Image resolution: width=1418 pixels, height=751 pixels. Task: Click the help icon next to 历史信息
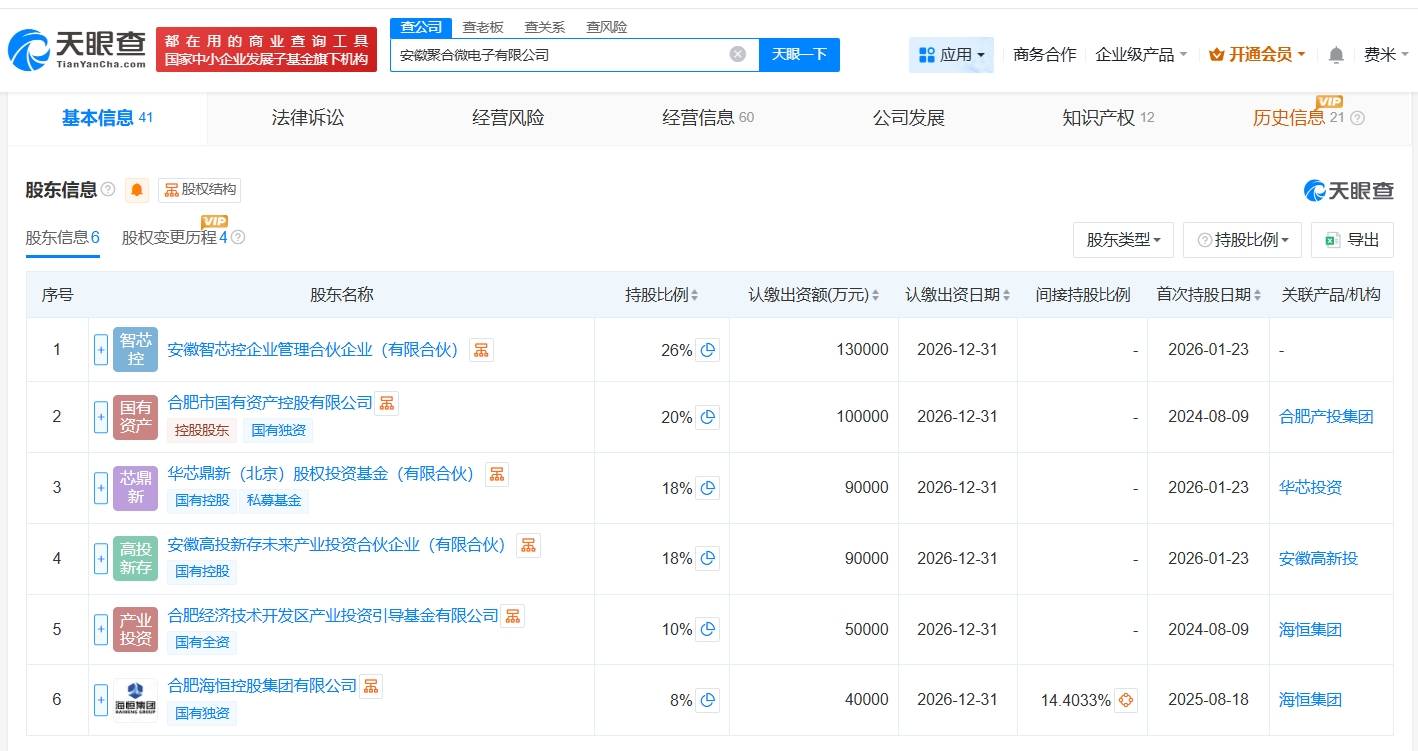click(1357, 118)
